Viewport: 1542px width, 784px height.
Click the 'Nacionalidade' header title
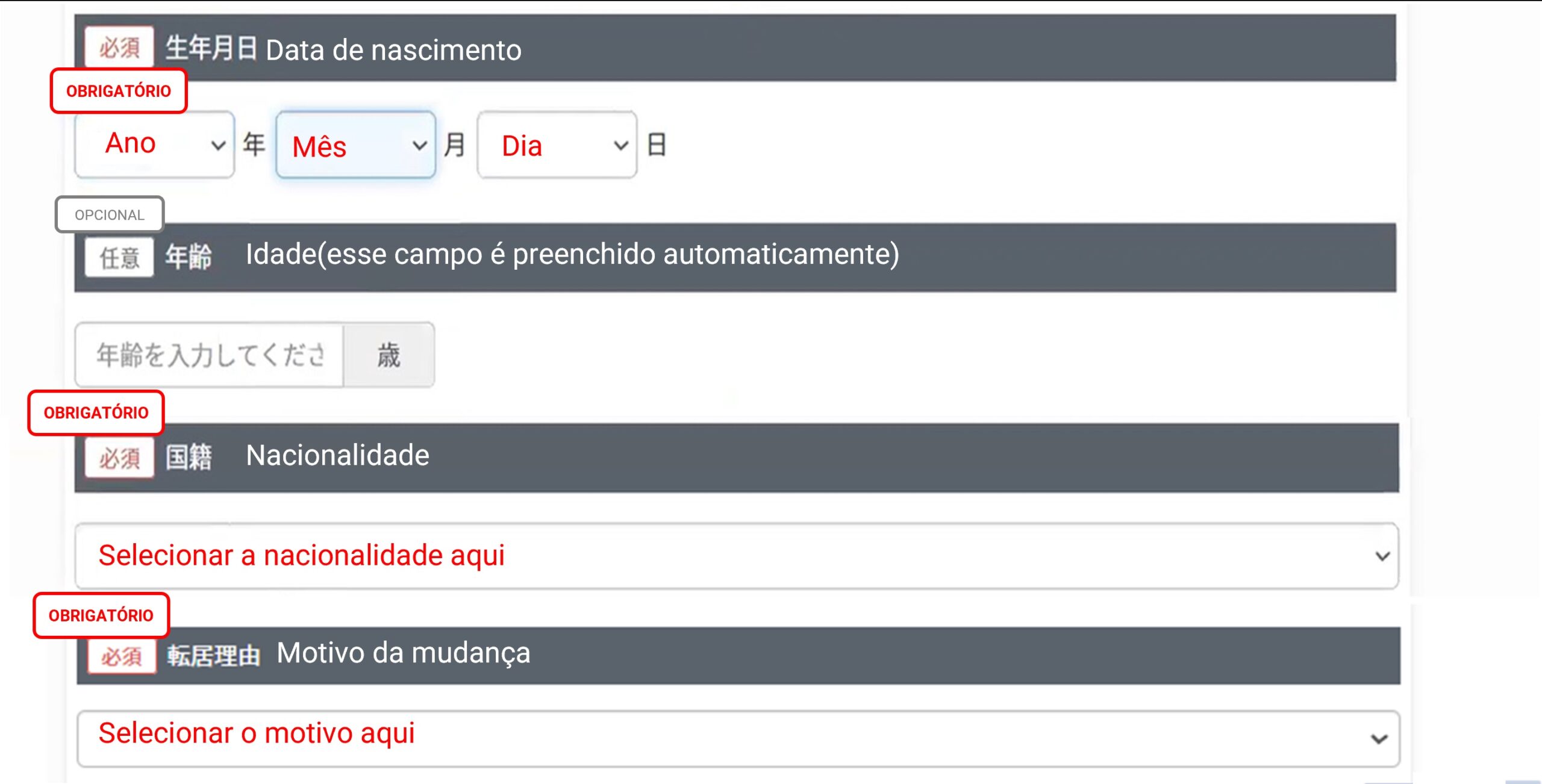(x=337, y=455)
